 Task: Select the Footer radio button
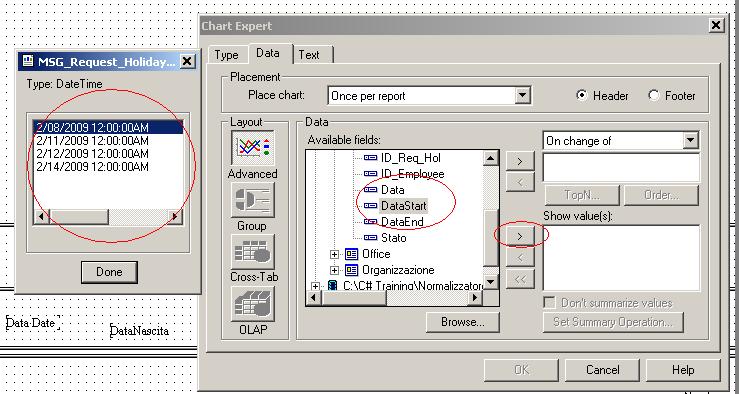[x=654, y=95]
